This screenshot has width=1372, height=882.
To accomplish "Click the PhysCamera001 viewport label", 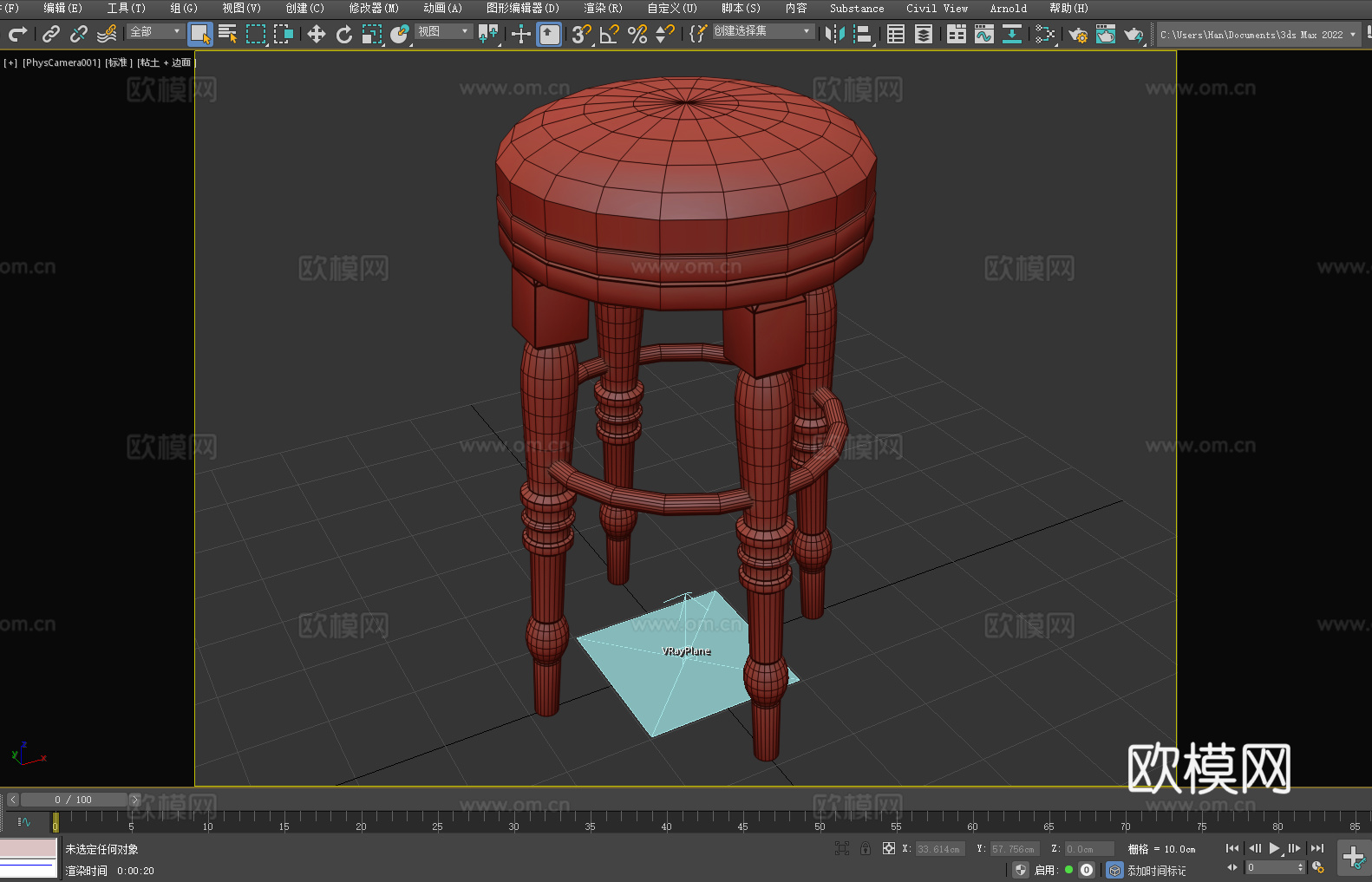I will 62,62.
